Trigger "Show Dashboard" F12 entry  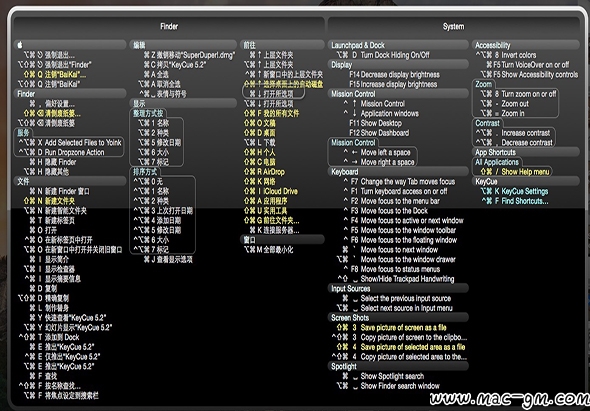379,133
